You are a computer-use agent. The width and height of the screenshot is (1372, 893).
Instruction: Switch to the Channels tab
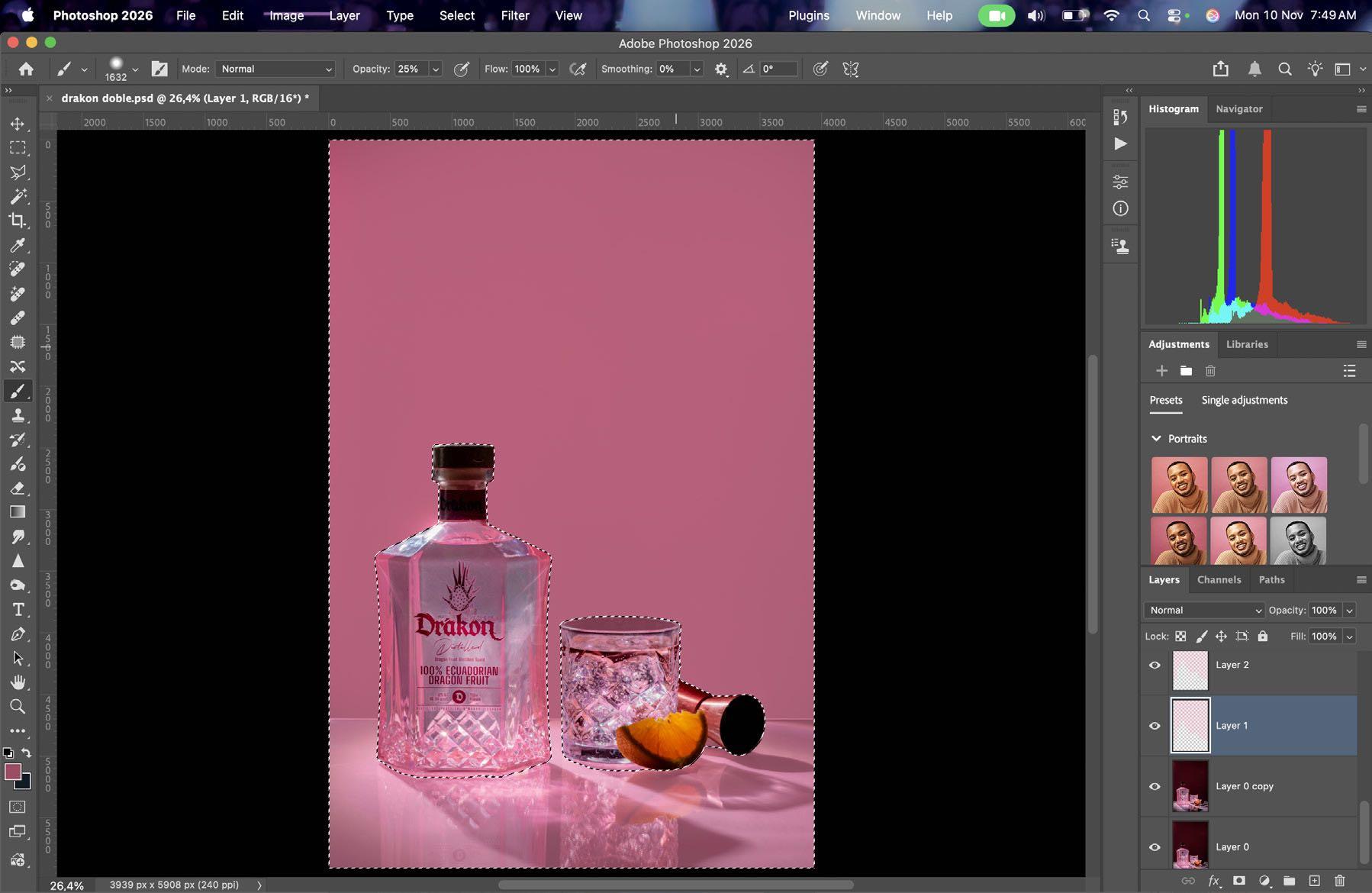point(1219,580)
